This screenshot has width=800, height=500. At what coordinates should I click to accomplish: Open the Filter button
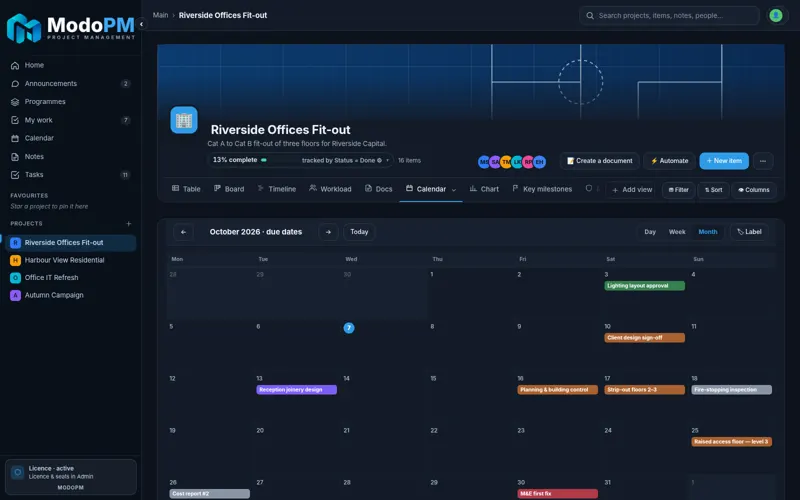pyautogui.click(x=679, y=190)
